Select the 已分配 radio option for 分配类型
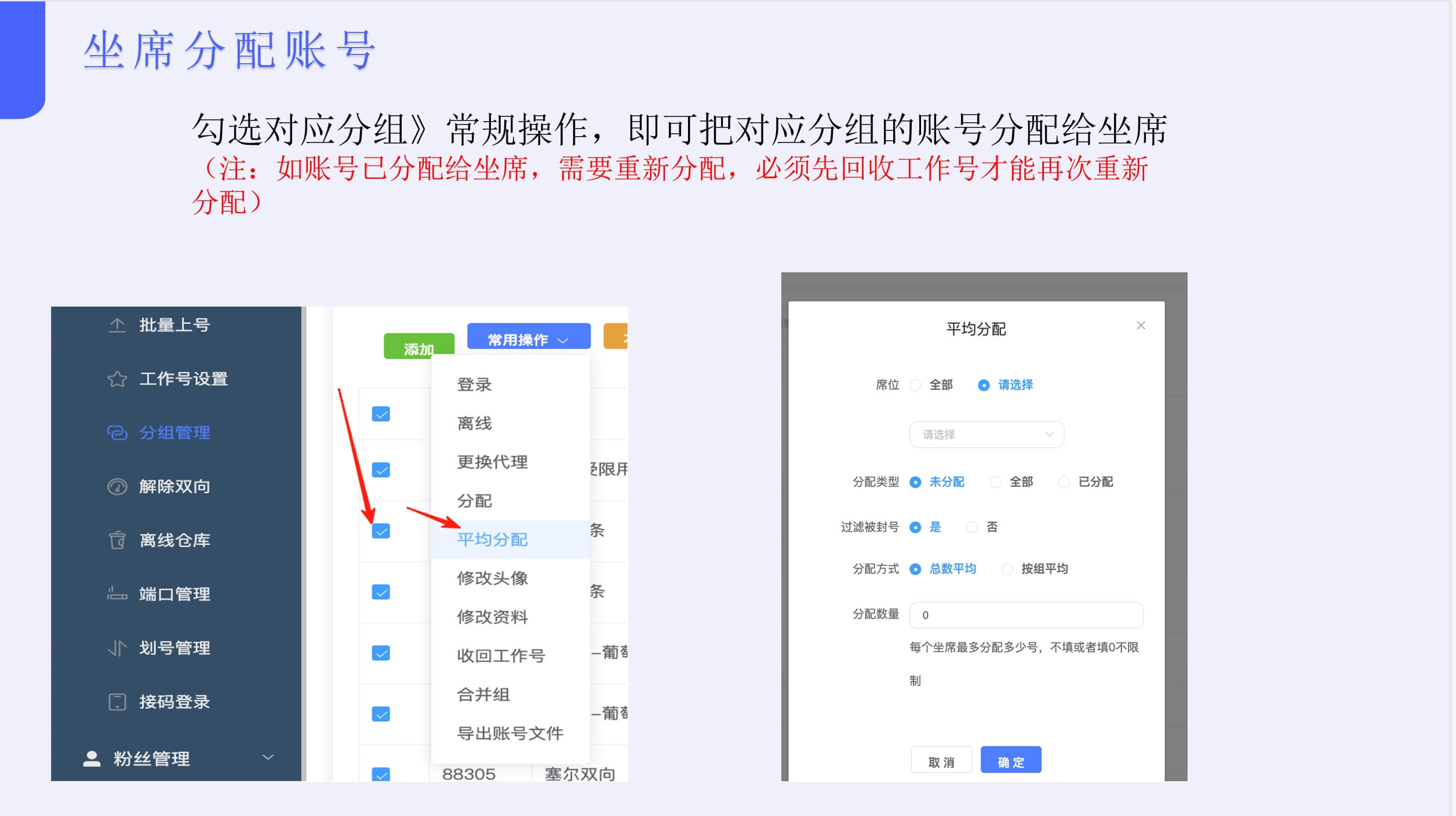1456x816 pixels. [1064, 482]
